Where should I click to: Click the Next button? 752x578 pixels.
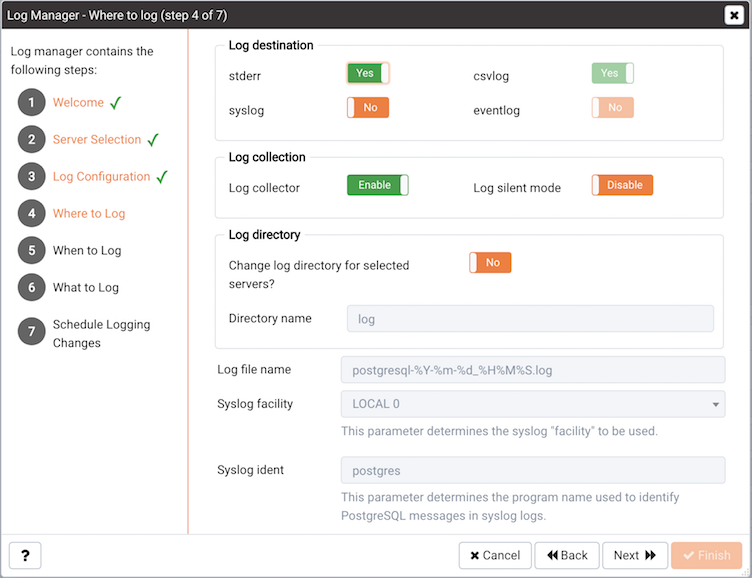tap(634, 555)
